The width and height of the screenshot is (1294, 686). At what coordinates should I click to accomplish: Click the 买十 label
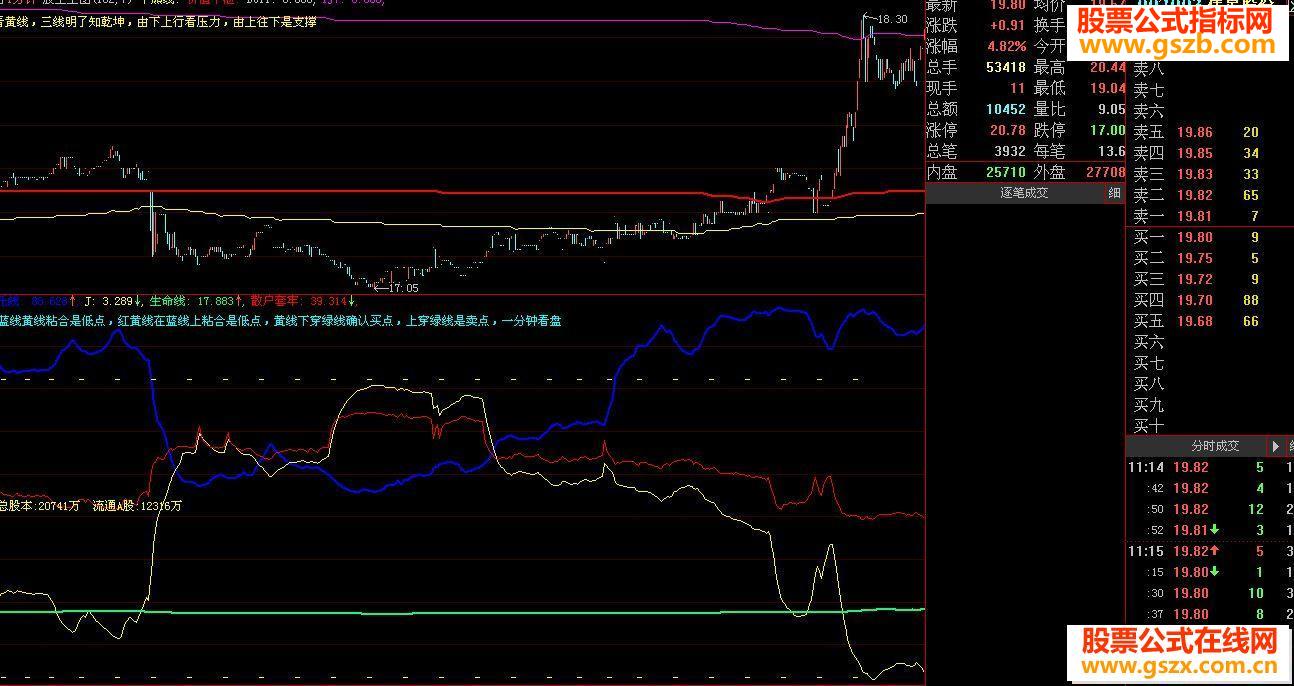(1148, 426)
